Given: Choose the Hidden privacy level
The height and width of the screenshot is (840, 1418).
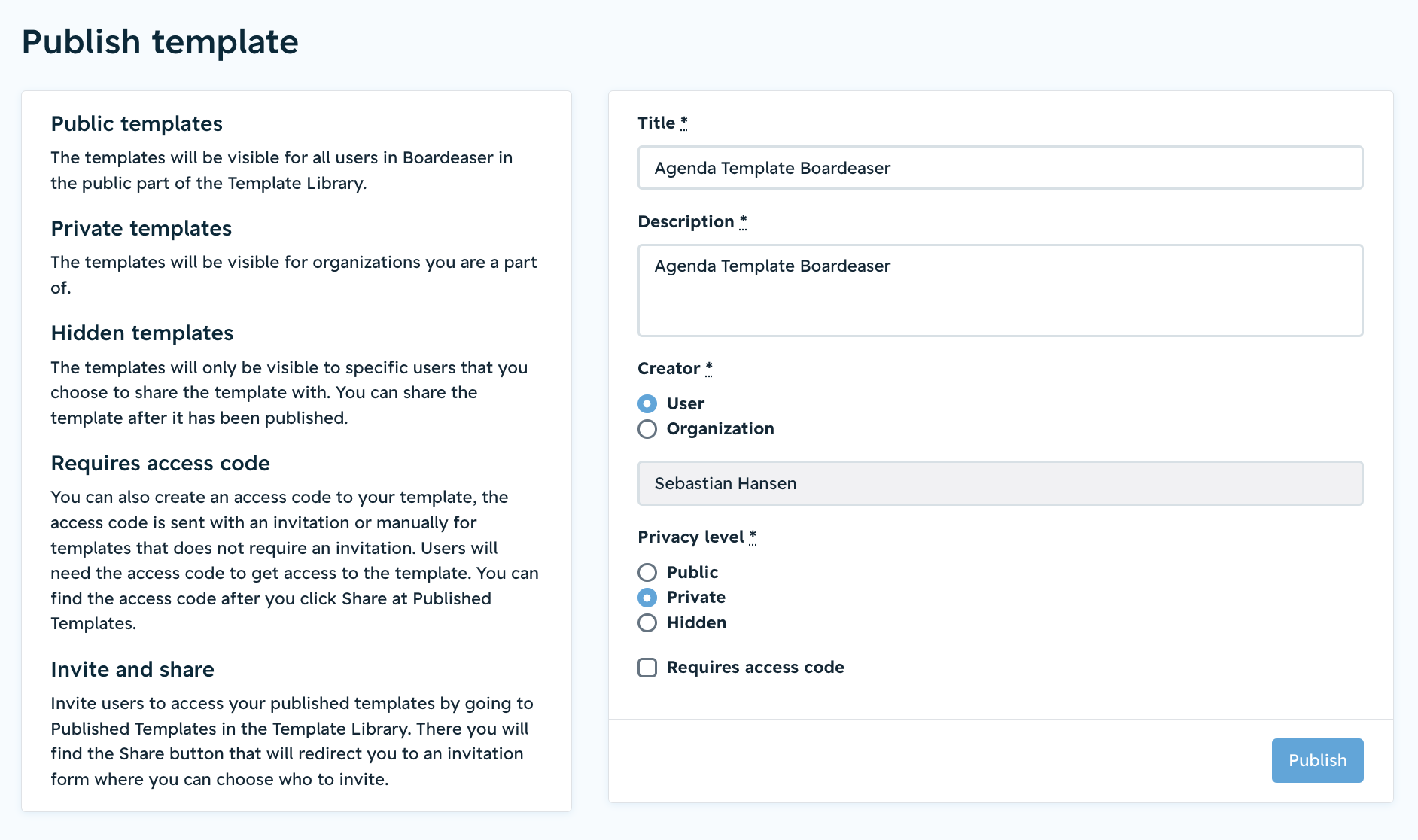Looking at the screenshot, I should pos(647,623).
